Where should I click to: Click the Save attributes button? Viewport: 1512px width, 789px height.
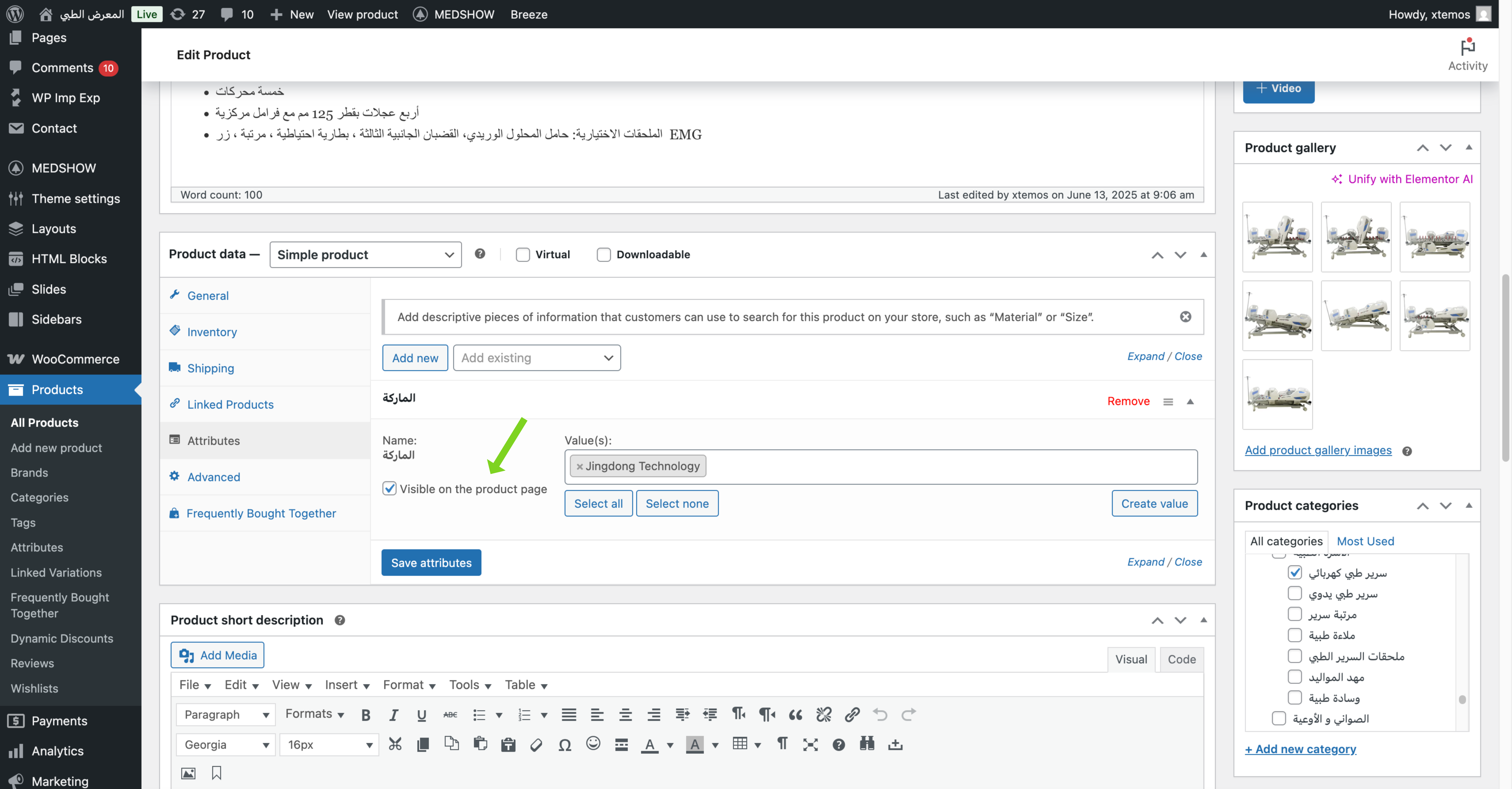(x=431, y=562)
